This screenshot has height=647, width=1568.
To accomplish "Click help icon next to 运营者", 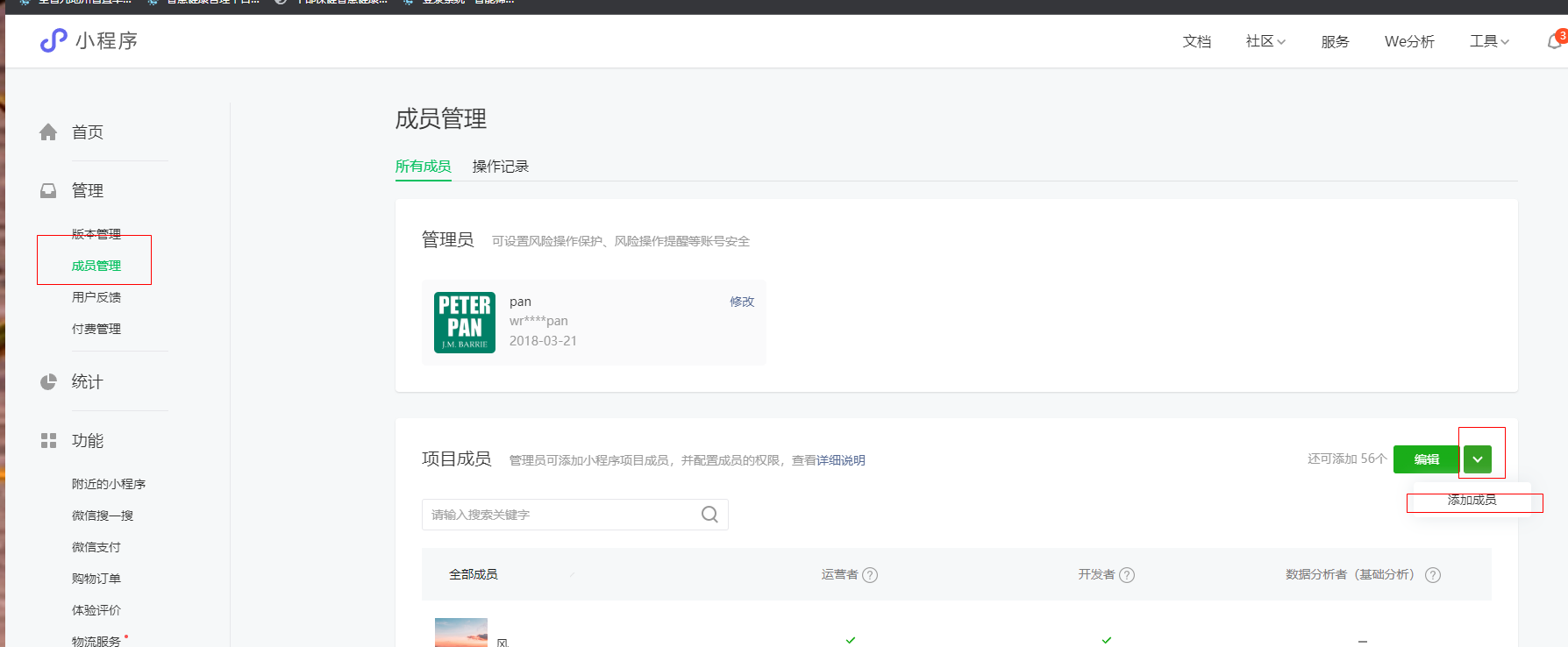I will click(x=870, y=575).
